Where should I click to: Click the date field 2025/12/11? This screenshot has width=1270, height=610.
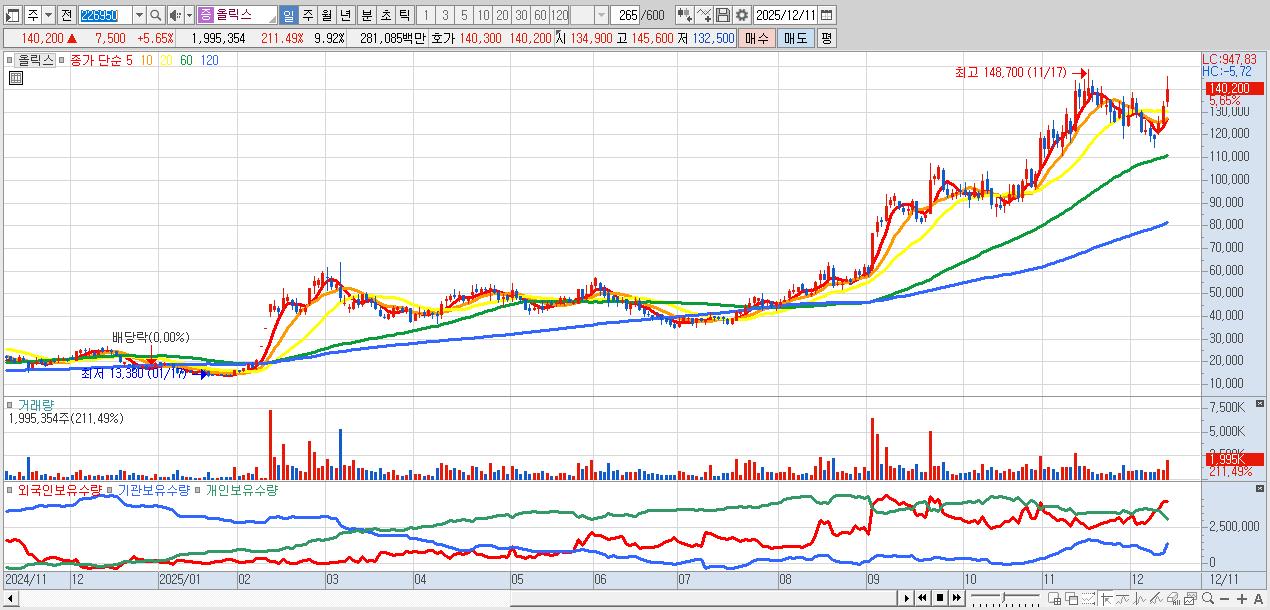(x=786, y=15)
